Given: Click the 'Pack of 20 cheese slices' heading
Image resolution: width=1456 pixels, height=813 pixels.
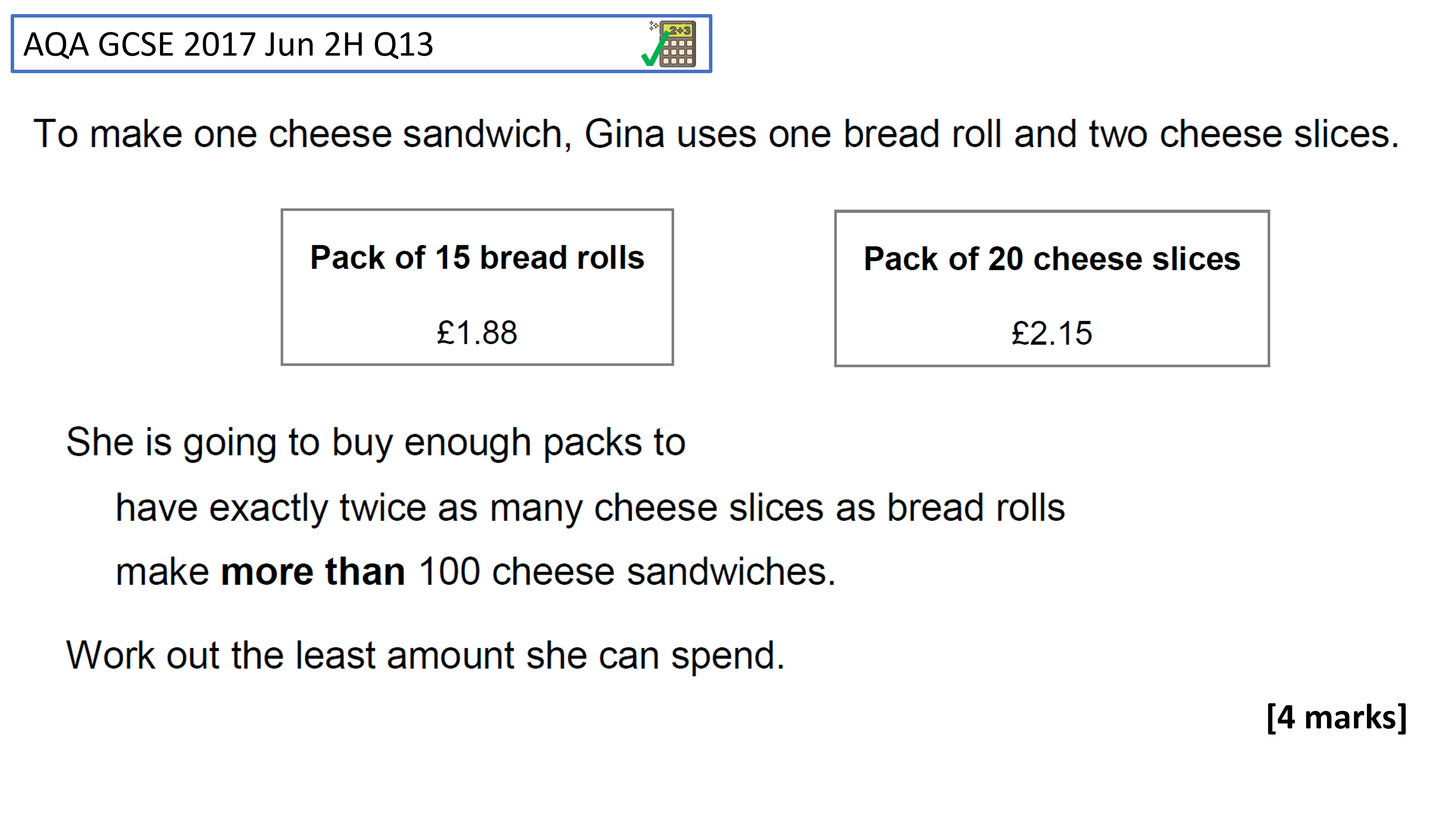Looking at the screenshot, I should (1052, 259).
